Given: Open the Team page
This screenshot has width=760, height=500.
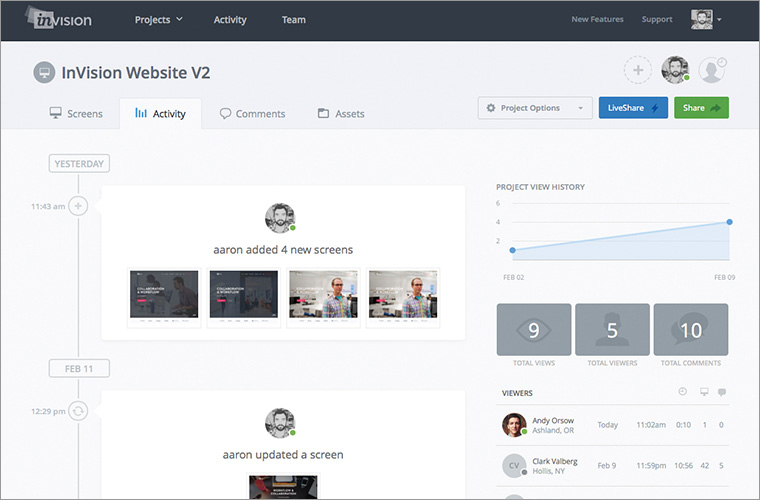Looking at the screenshot, I should [x=294, y=20].
